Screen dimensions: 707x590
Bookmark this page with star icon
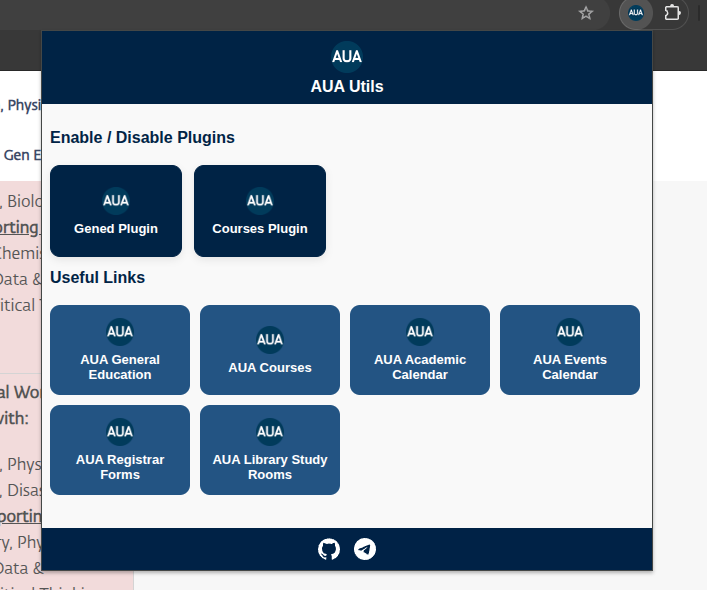(586, 13)
